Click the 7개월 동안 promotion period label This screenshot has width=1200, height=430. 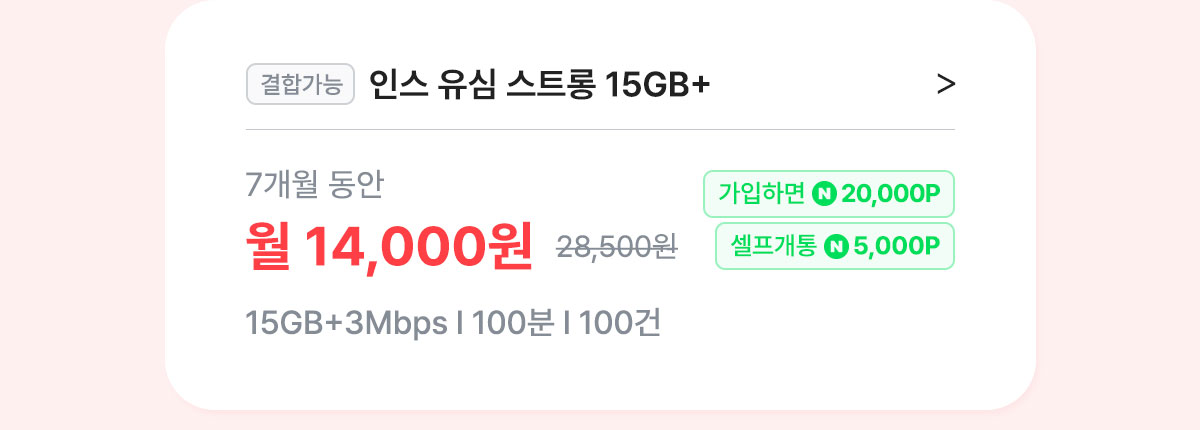pos(315,184)
